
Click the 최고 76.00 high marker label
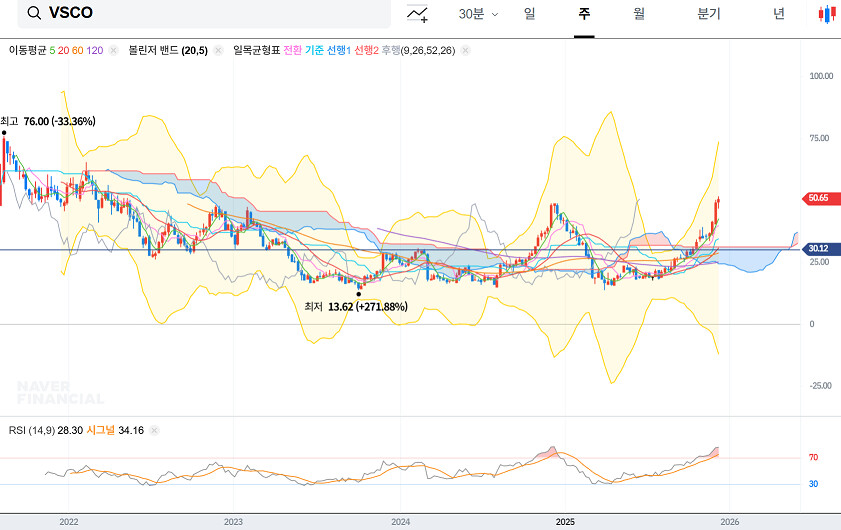coord(48,121)
